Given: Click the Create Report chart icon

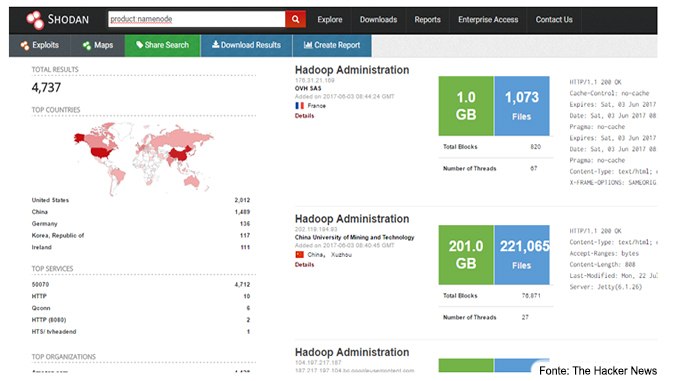Looking at the screenshot, I should point(308,45).
